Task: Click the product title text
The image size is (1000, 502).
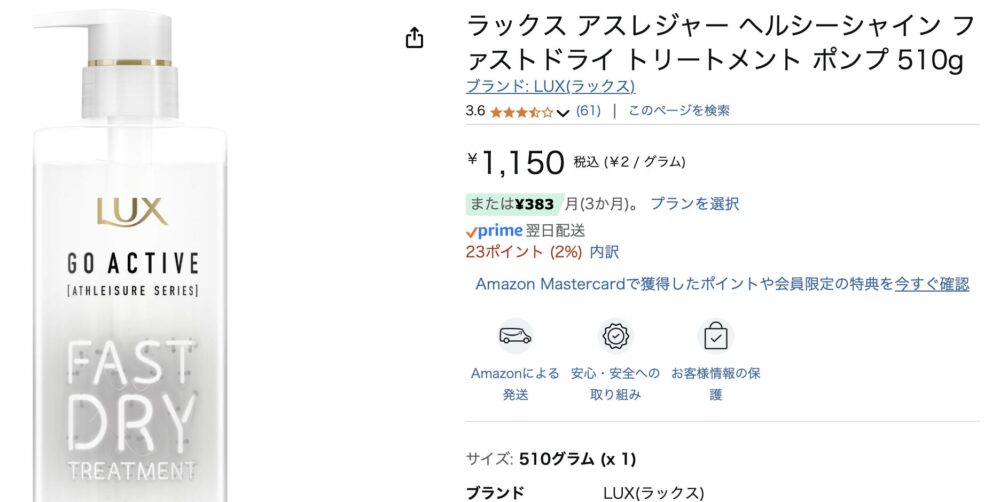Action: (x=721, y=43)
